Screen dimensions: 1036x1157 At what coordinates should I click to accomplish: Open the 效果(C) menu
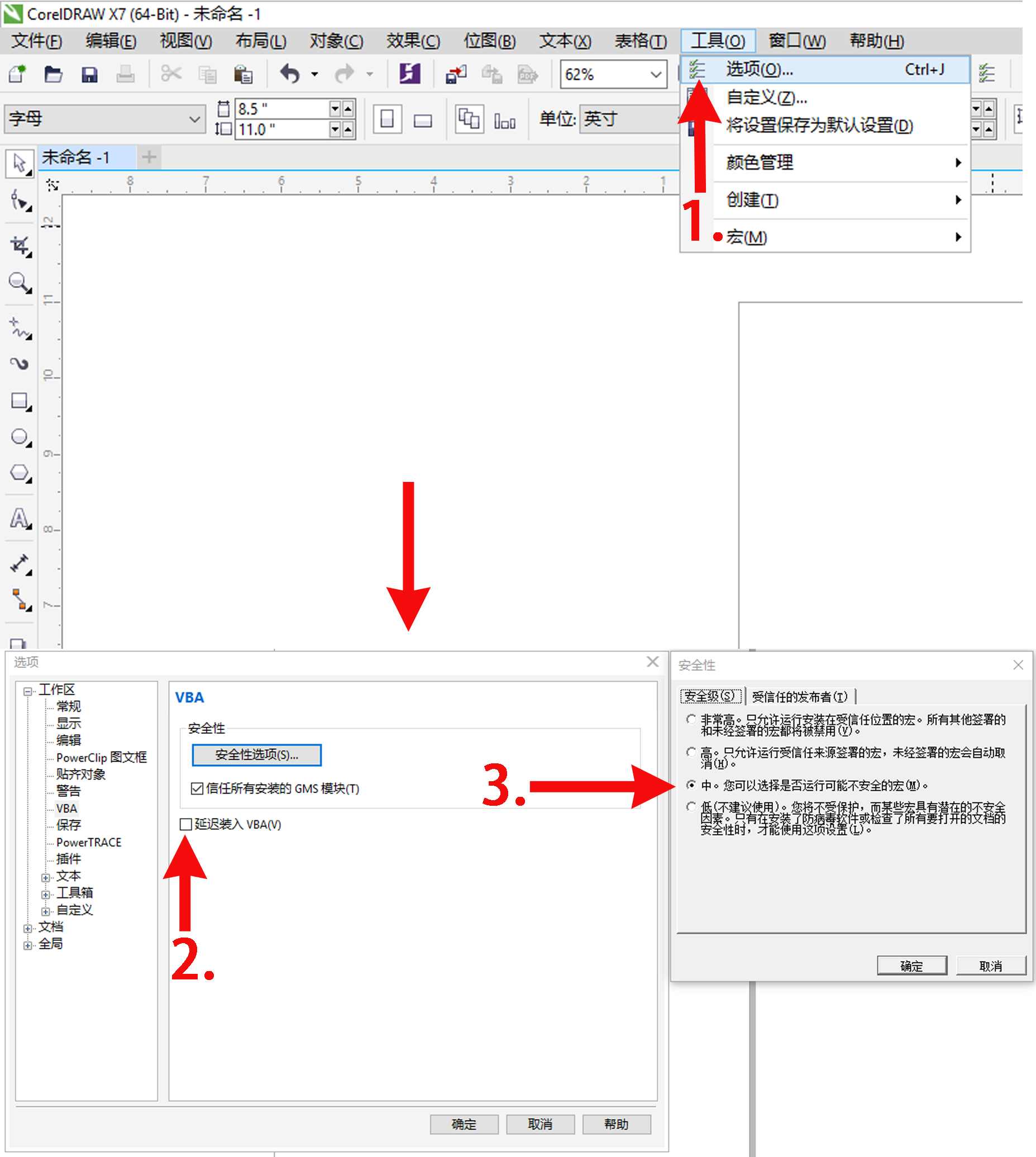click(x=413, y=41)
